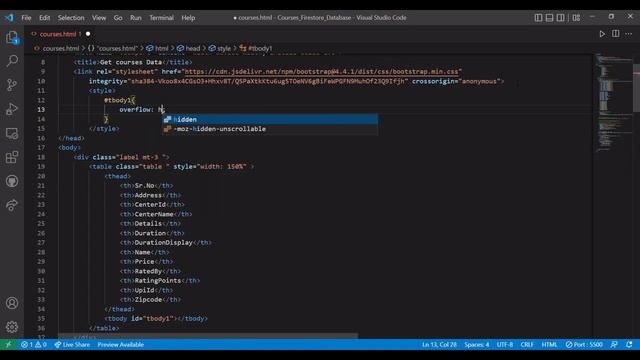Open Run and Debug view
Viewport: 640px width, 360px height.
[12, 109]
